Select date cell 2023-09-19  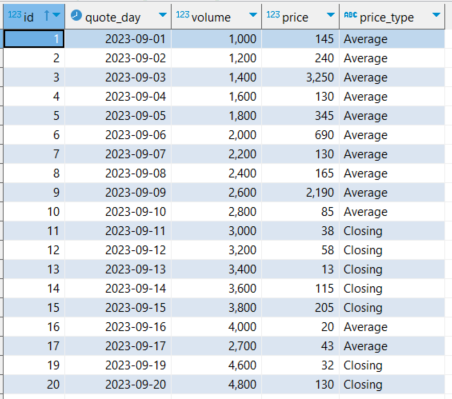click(x=118, y=365)
